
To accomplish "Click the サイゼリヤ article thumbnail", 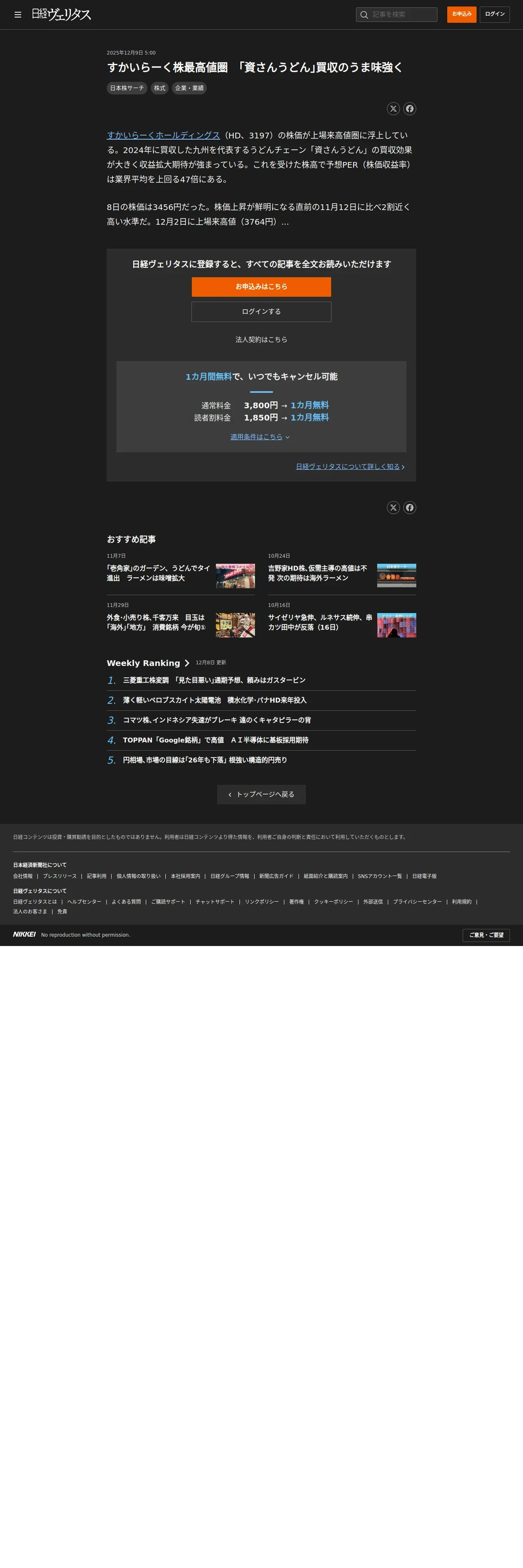I will [x=396, y=625].
